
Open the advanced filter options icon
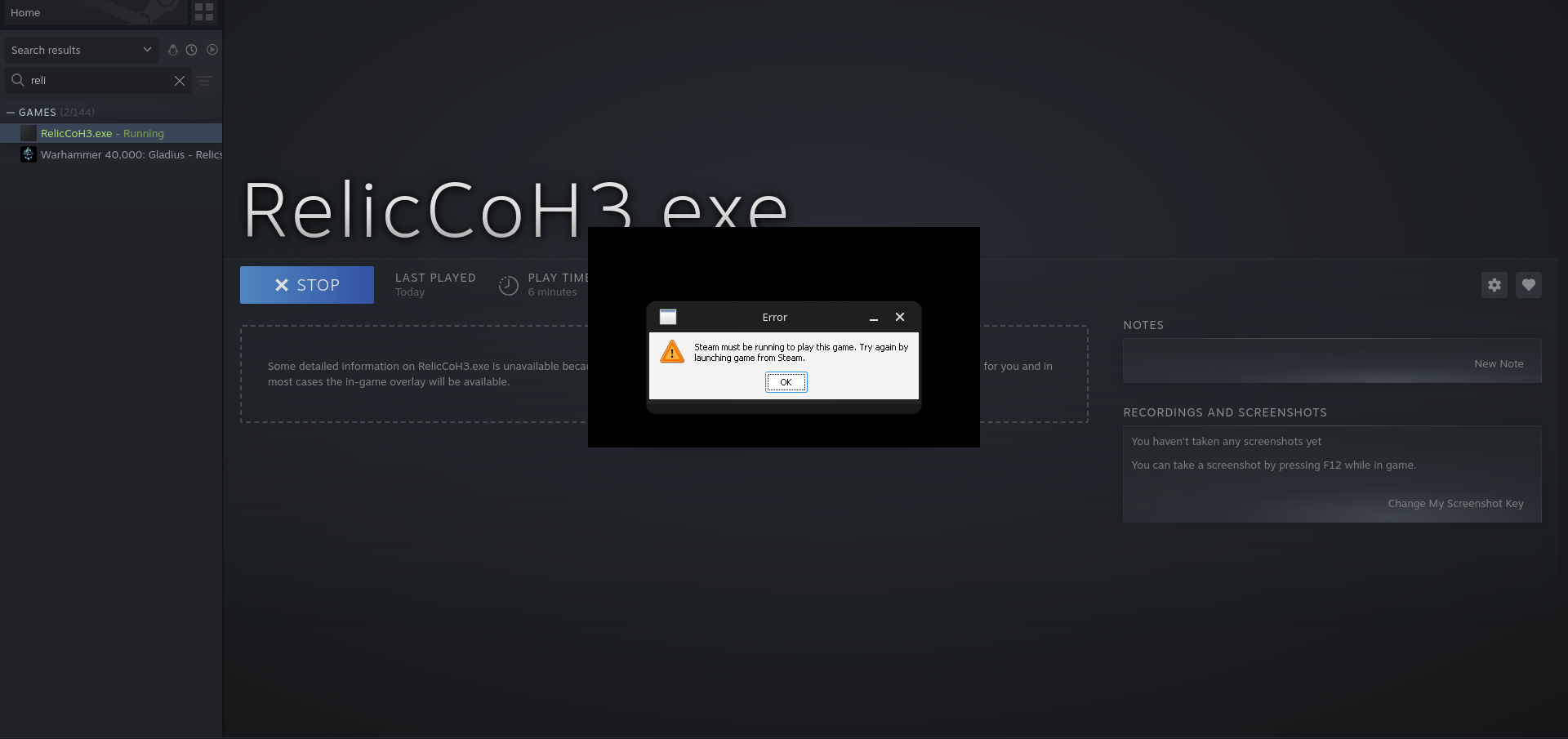[204, 81]
